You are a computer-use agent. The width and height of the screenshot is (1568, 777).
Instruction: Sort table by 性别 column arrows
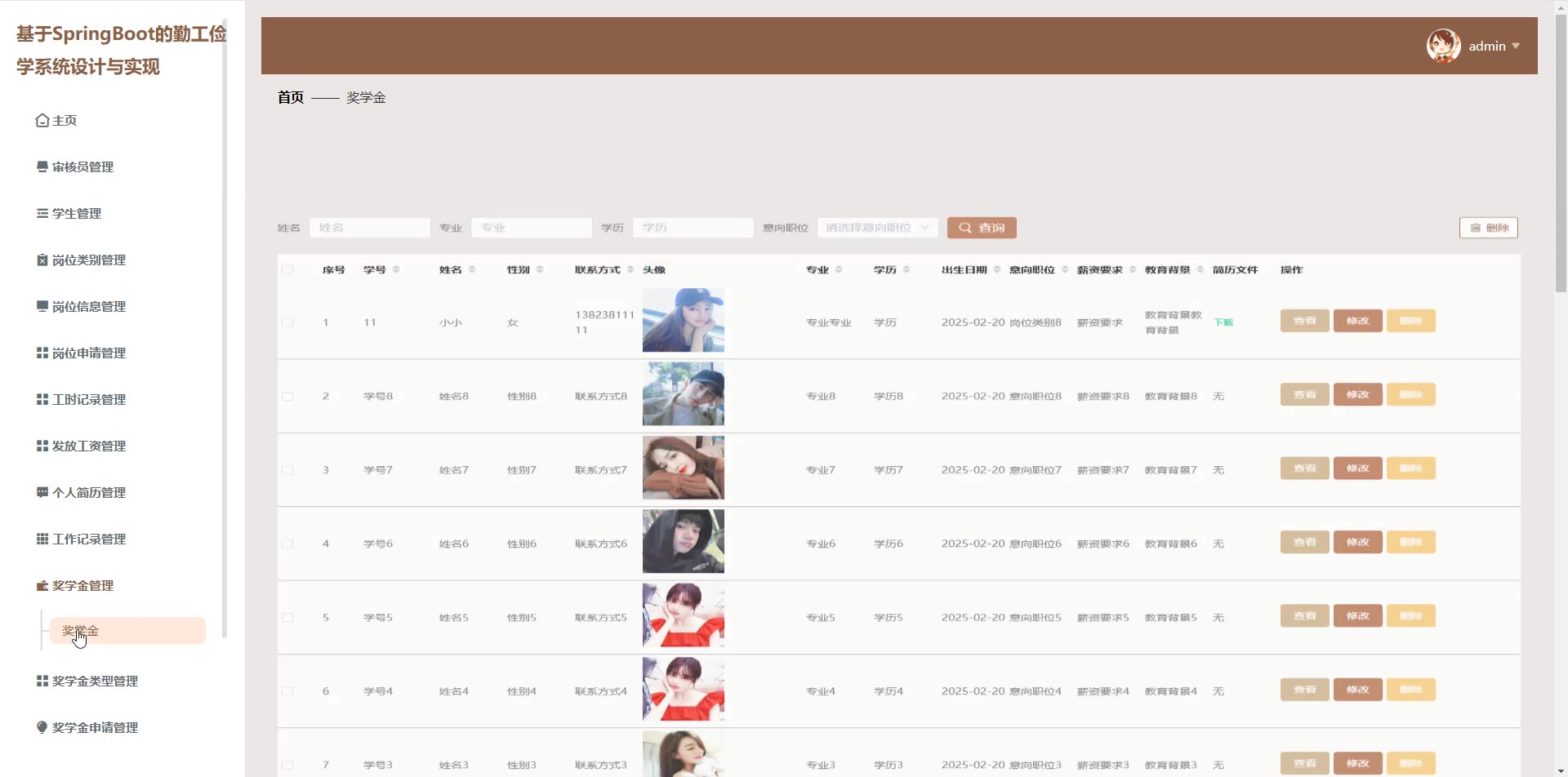[x=540, y=269]
